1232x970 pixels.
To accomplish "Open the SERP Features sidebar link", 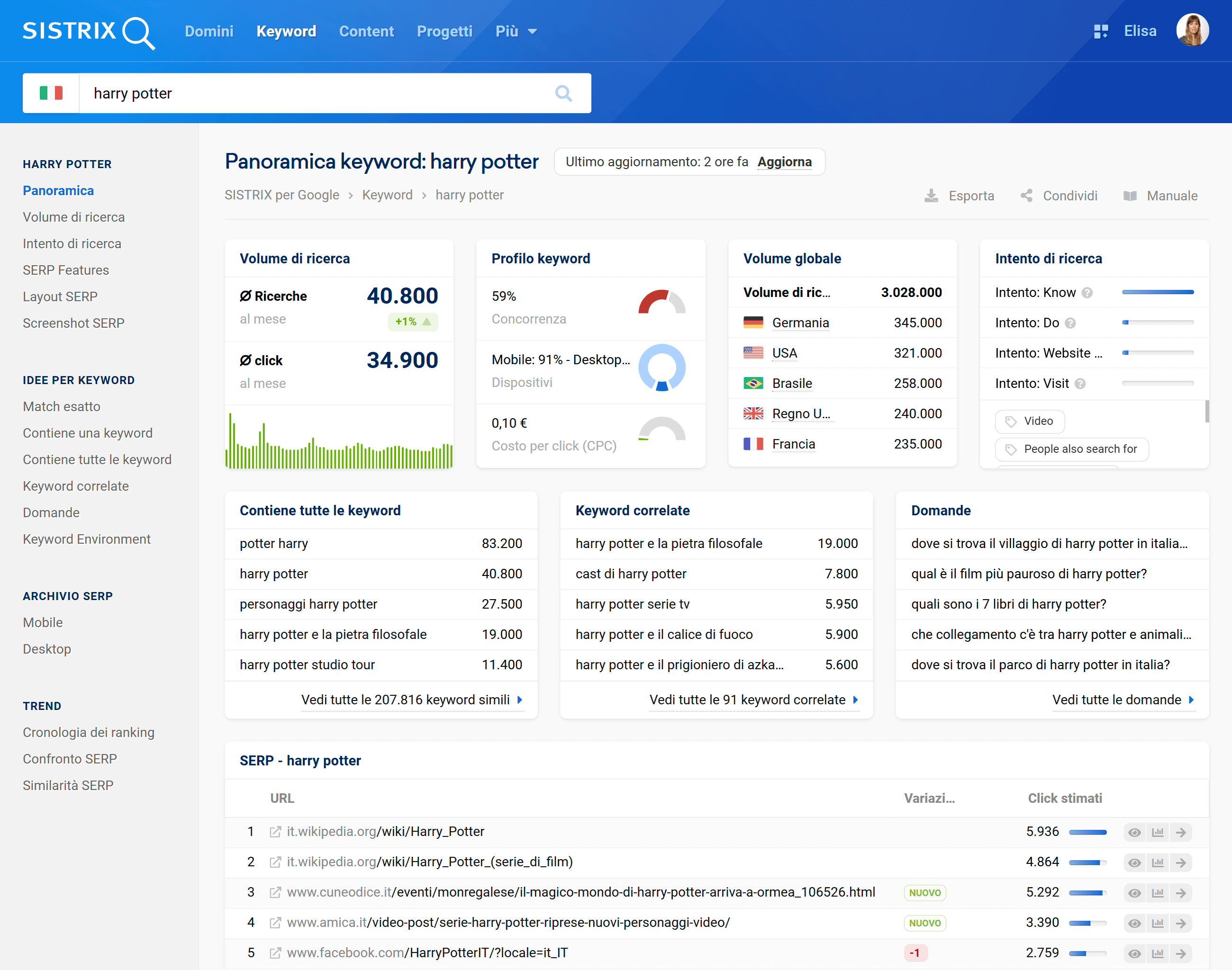I will pos(66,270).
